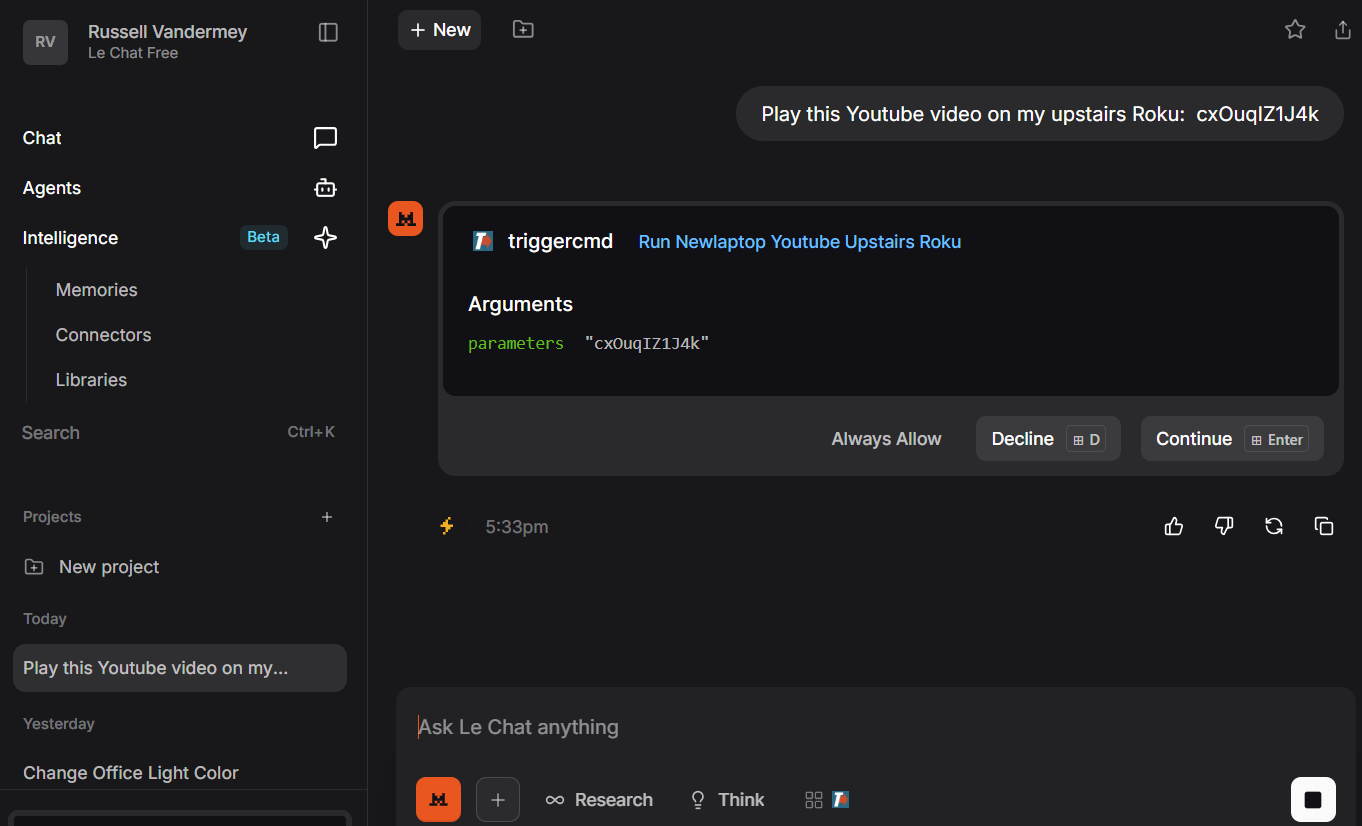Viewport: 1362px width, 826px height.
Task: Click the new project folder icon in top bar
Action: tap(523, 30)
